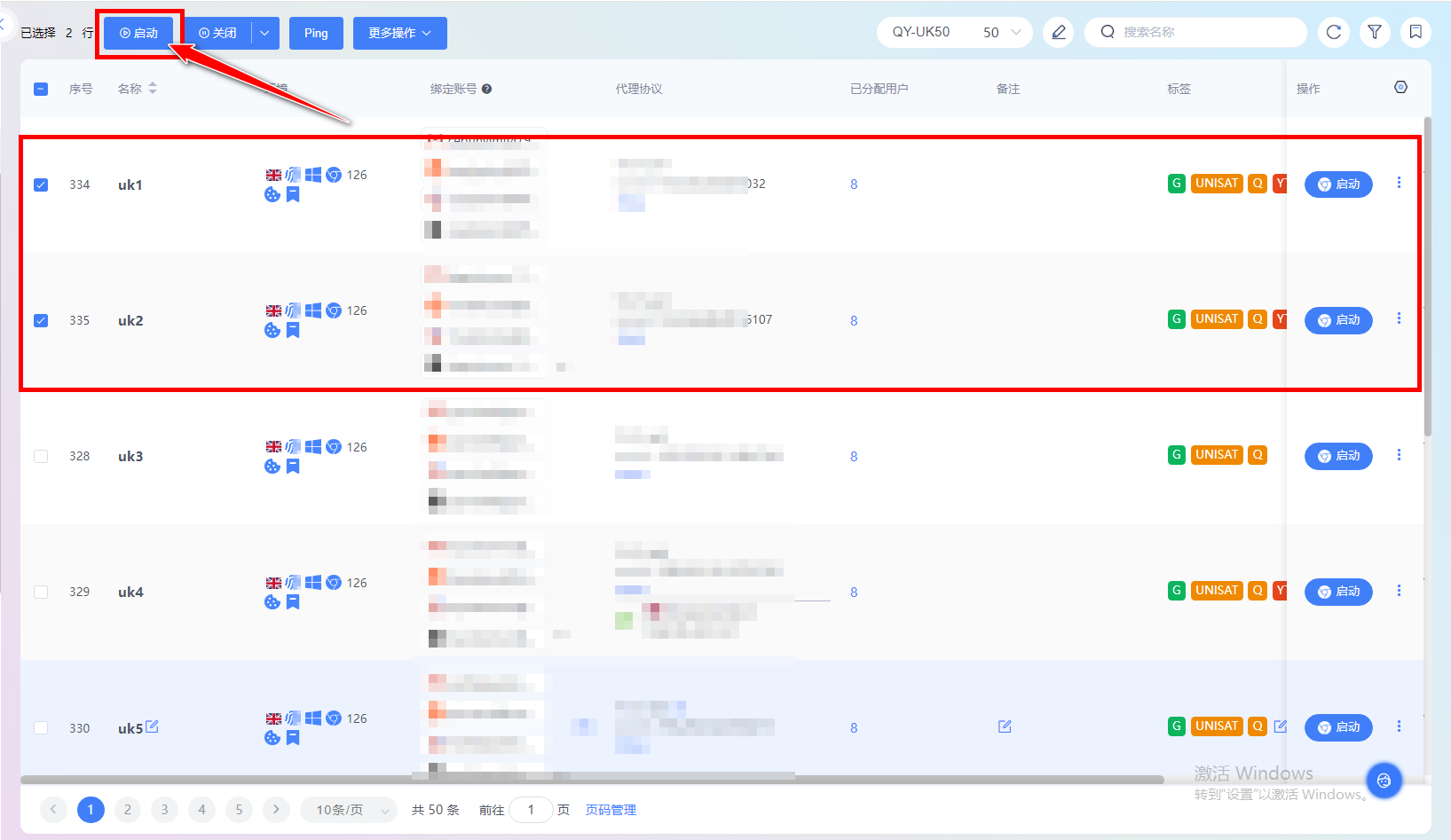The width and height of the screenshot is (1451, 840).
Task: Go to page 3 in pagination
Action: [x=164, y=809]
